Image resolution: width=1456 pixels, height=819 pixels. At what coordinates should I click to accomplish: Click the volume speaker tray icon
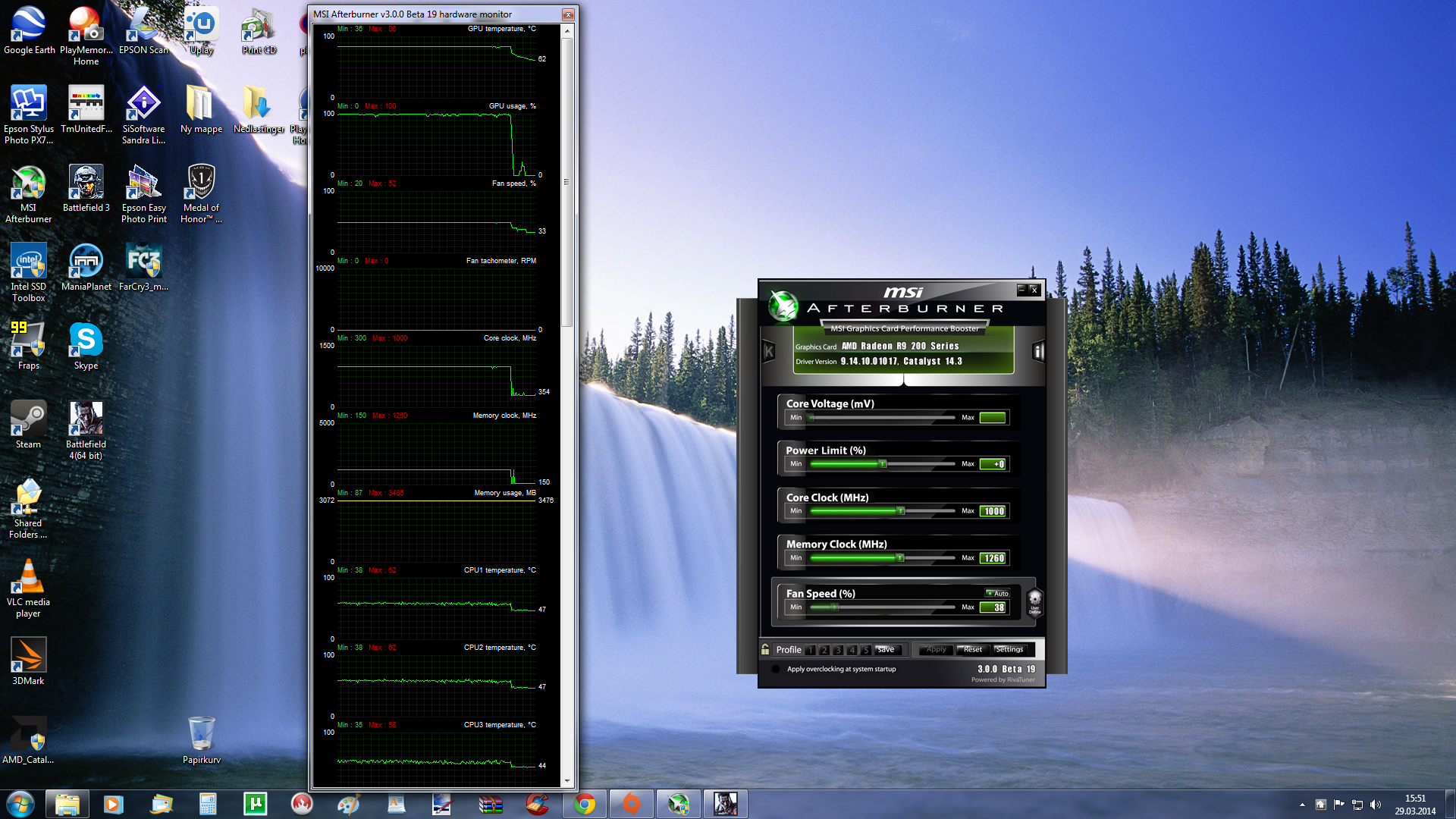(x=1376, y=805)
